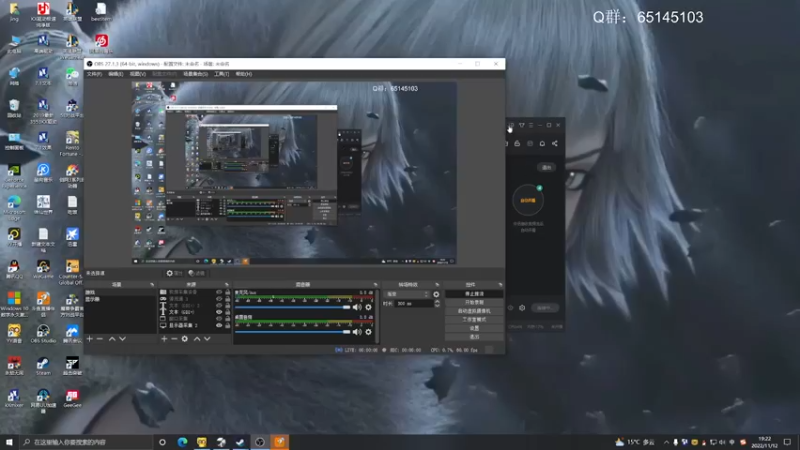This screenshot has height=450, width=800.
Task: Click 停止推流 button in Controls
Action: click(x=474, y=294)
